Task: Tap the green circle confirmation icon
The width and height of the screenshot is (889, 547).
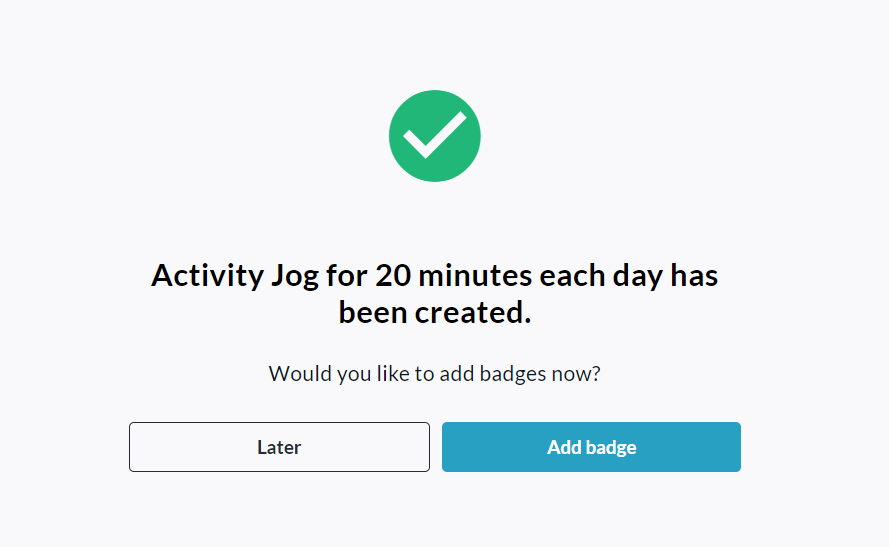Action: (434, 136)
